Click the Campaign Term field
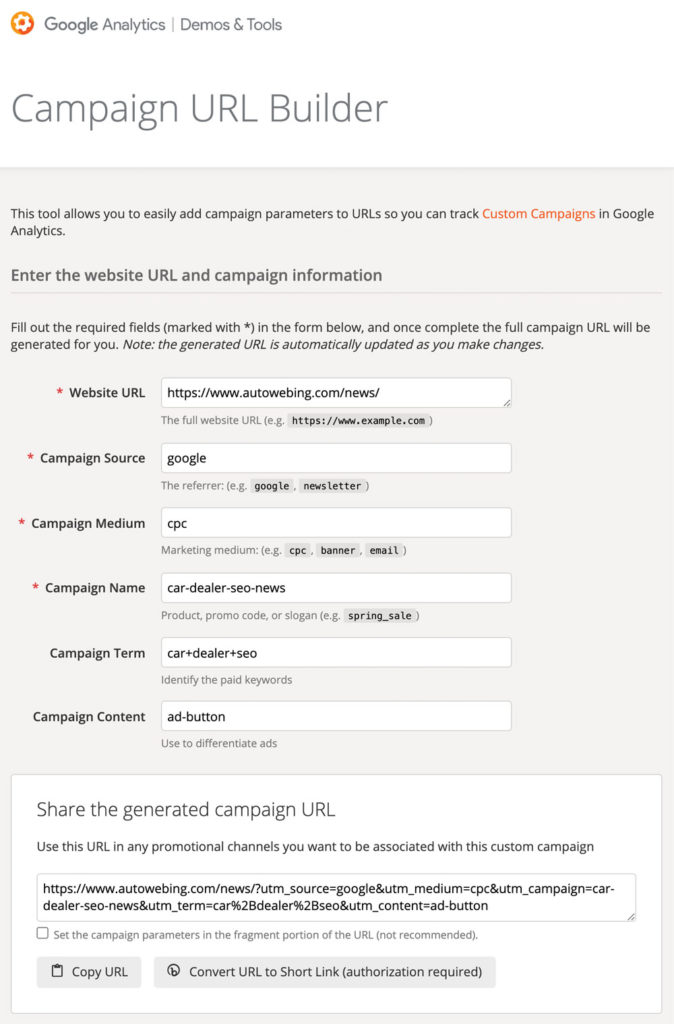 pos(336,653)
